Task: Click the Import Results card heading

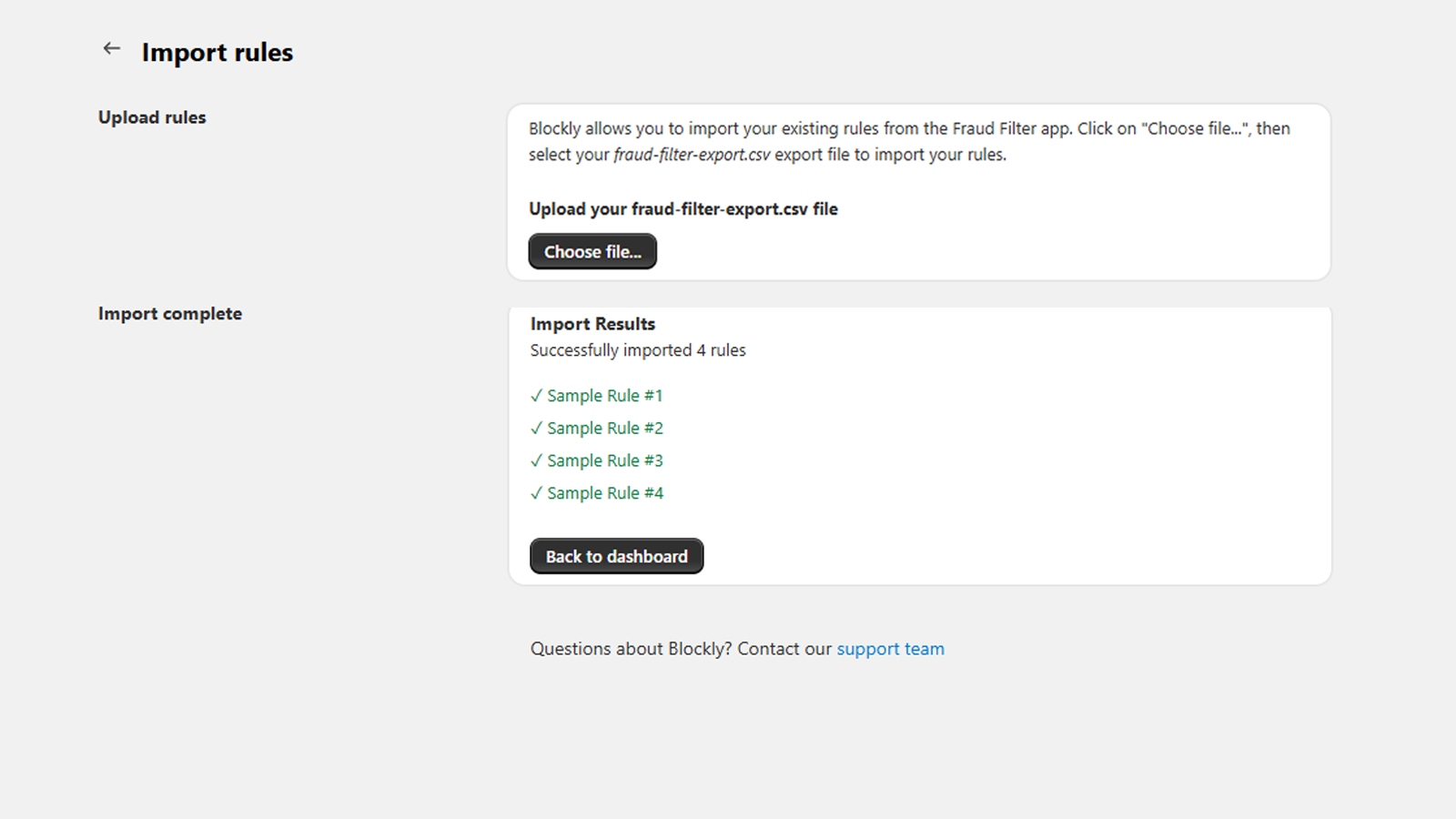Action: (x=592, y=324)
